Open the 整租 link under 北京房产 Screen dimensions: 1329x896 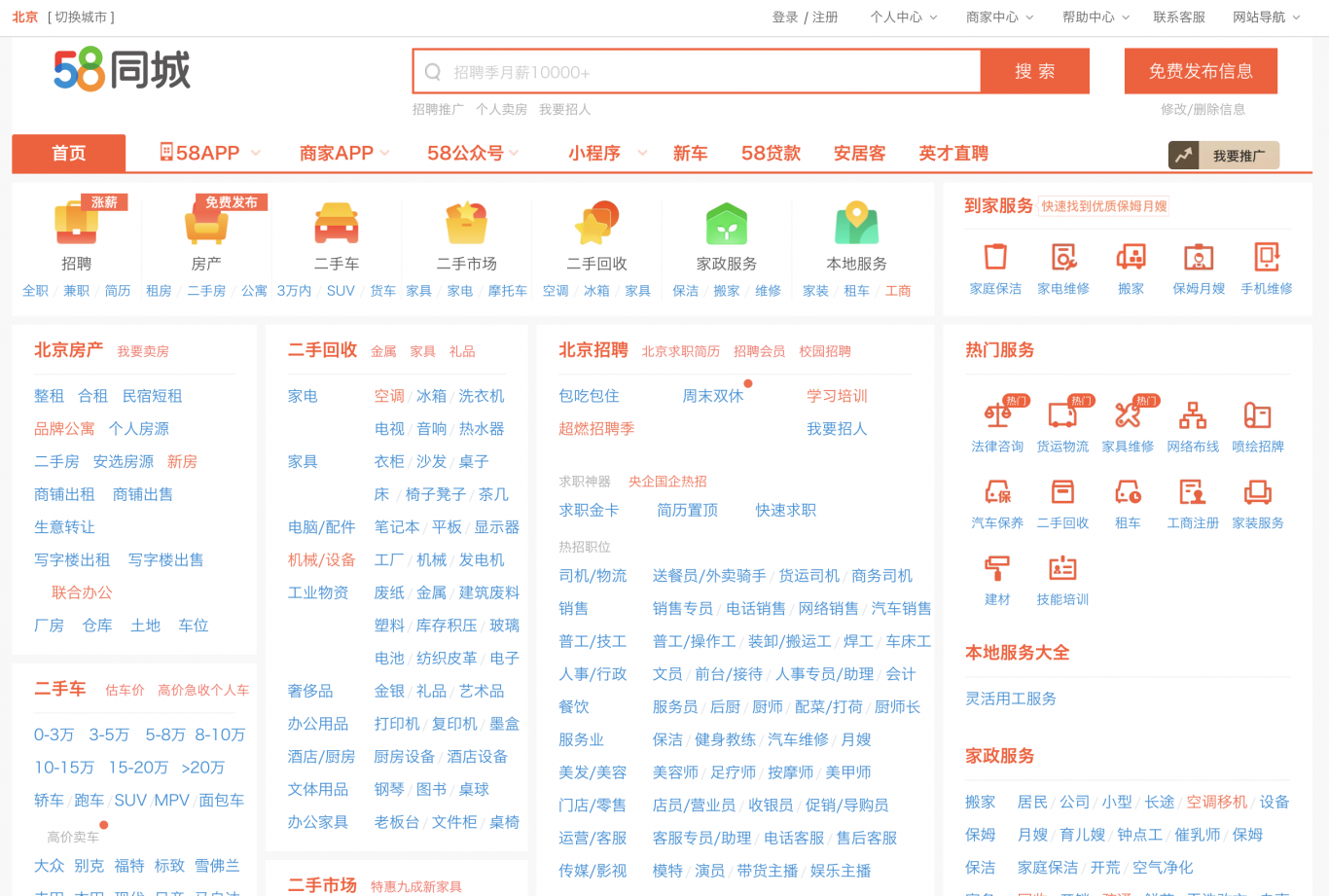pyautogui.click(x=49, y=396)
